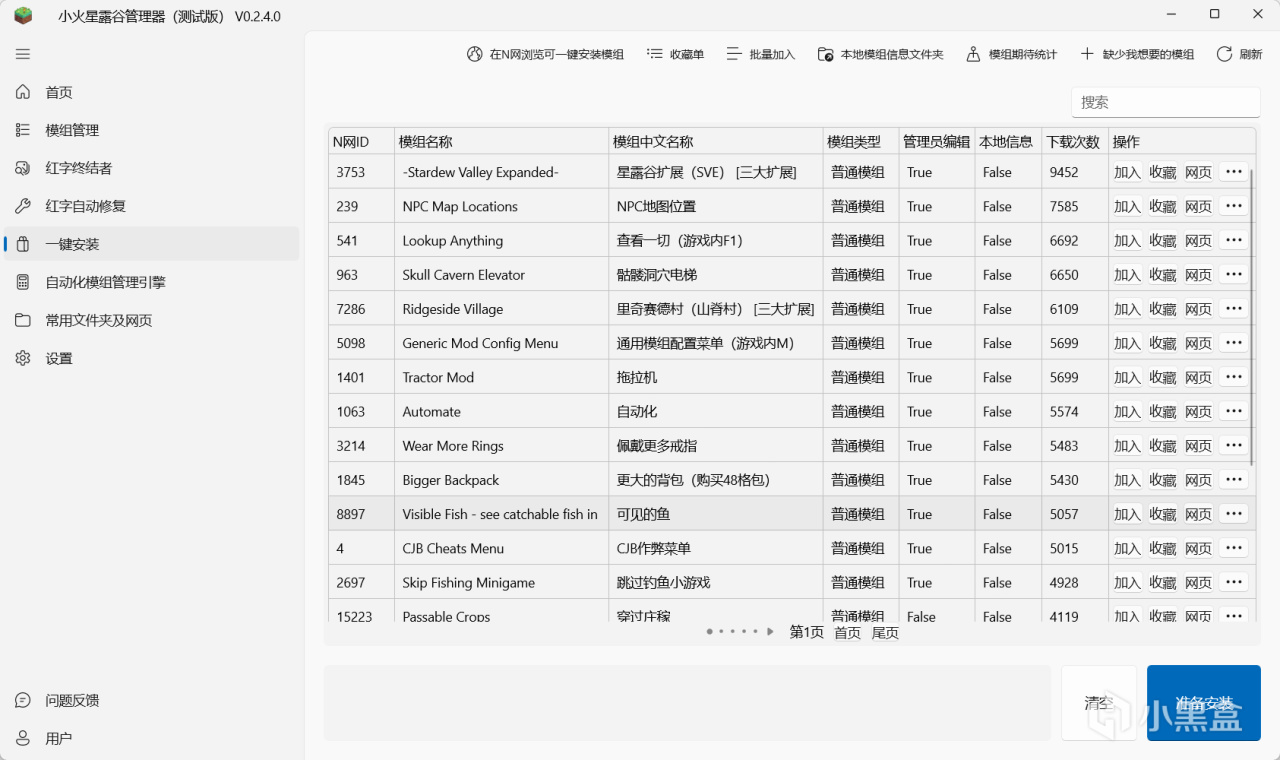This screenshot has height=760, width=1280.
Task: Select 一键安装 in the sidebar
Action: (152, 244)
